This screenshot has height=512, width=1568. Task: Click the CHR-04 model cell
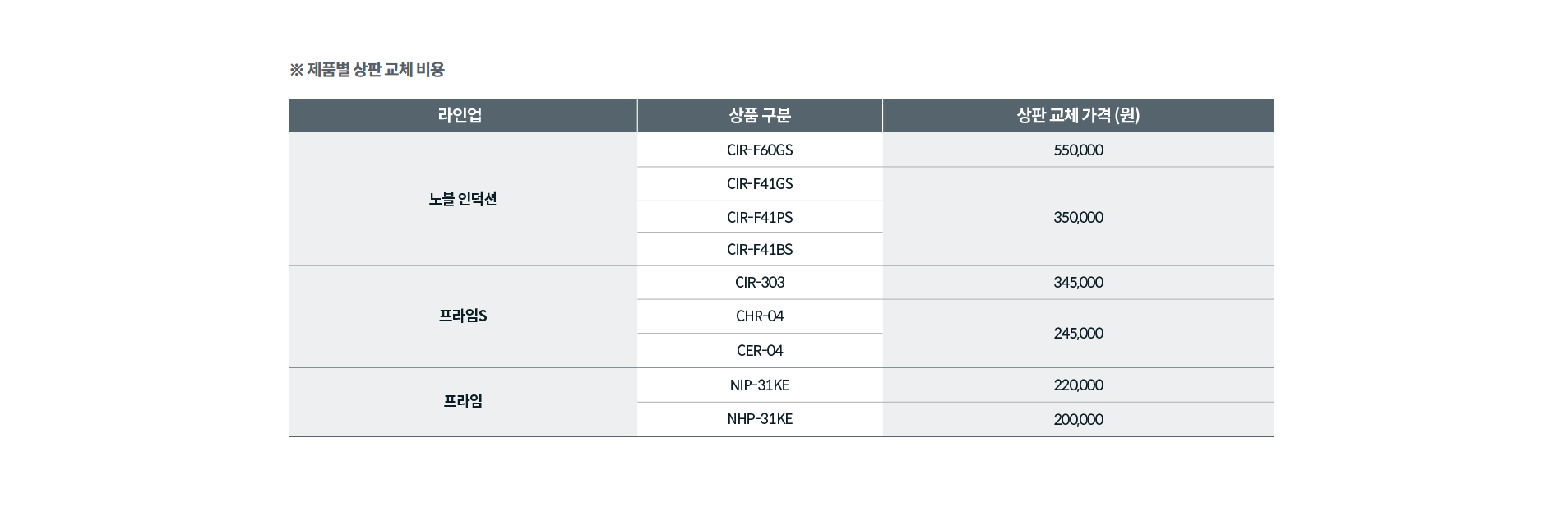click(759, 316)
